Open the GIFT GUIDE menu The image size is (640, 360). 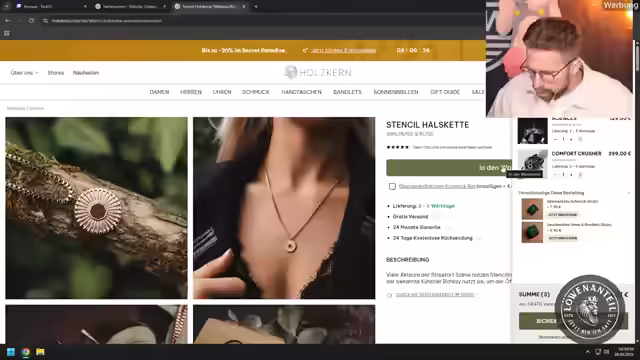point(445,92)
